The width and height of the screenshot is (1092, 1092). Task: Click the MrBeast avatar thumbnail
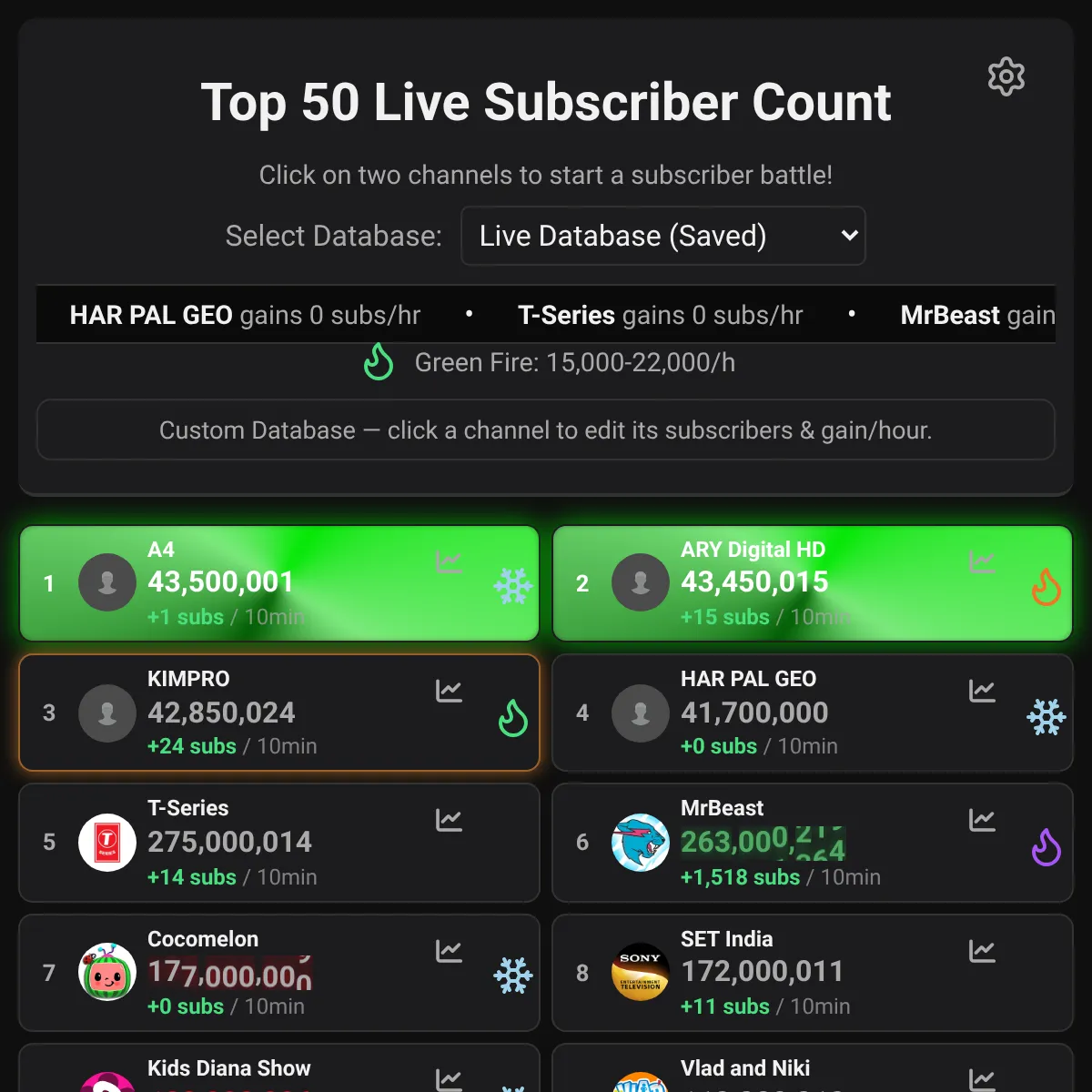[641, 843]
